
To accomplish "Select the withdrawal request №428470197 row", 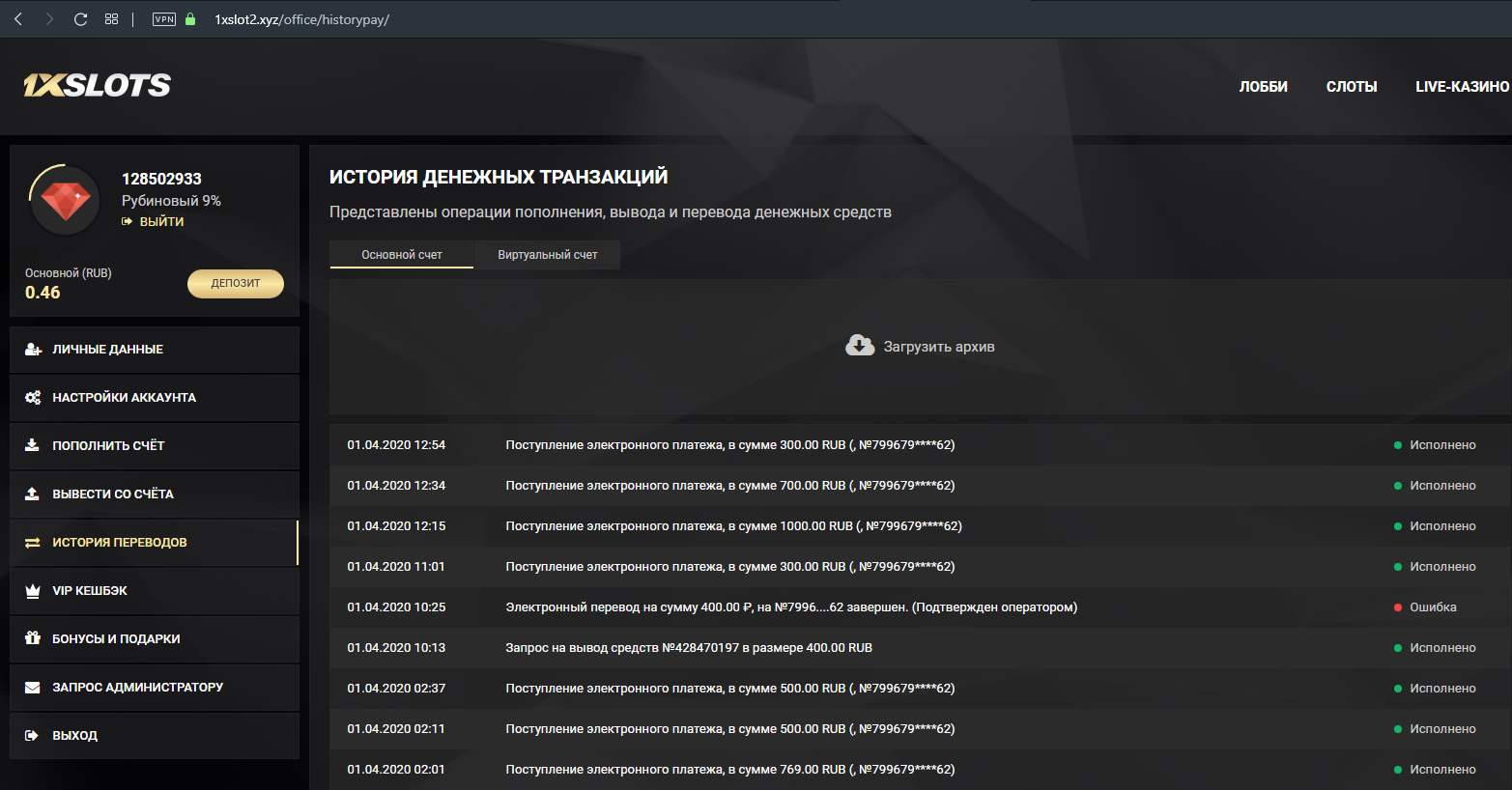I will [x=920, y=648].
